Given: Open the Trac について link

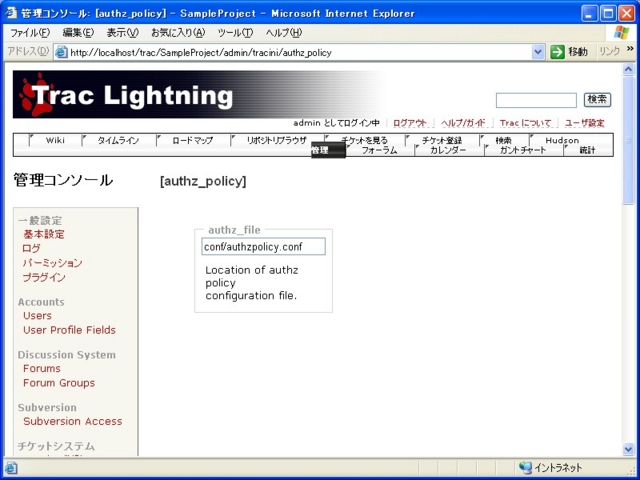Looking at the screenshot, I should tap(526, 123).
